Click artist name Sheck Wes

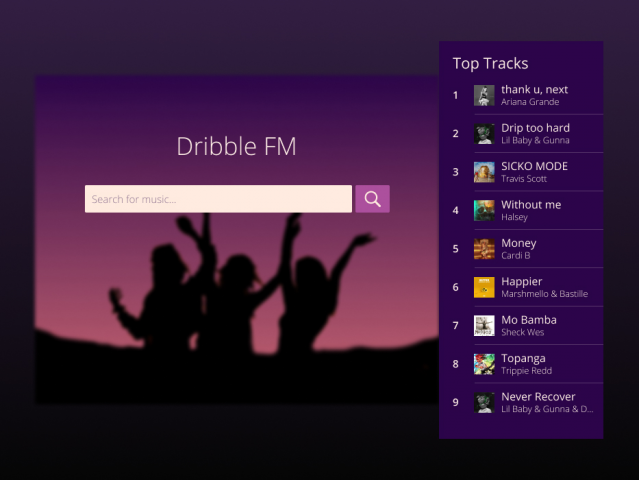[x=522, y=332]
